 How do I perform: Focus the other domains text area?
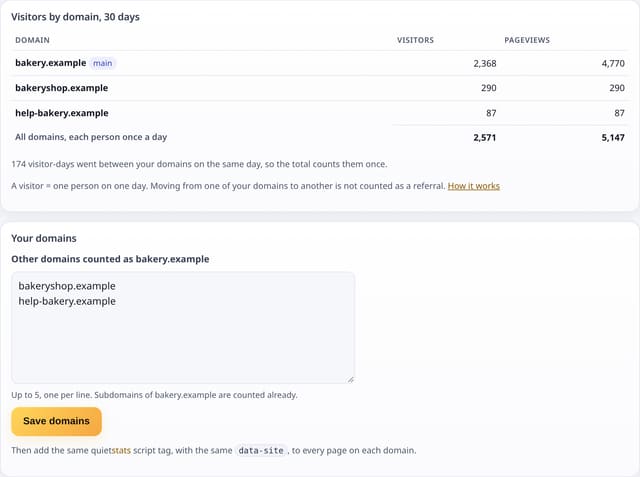click(183, 328)
